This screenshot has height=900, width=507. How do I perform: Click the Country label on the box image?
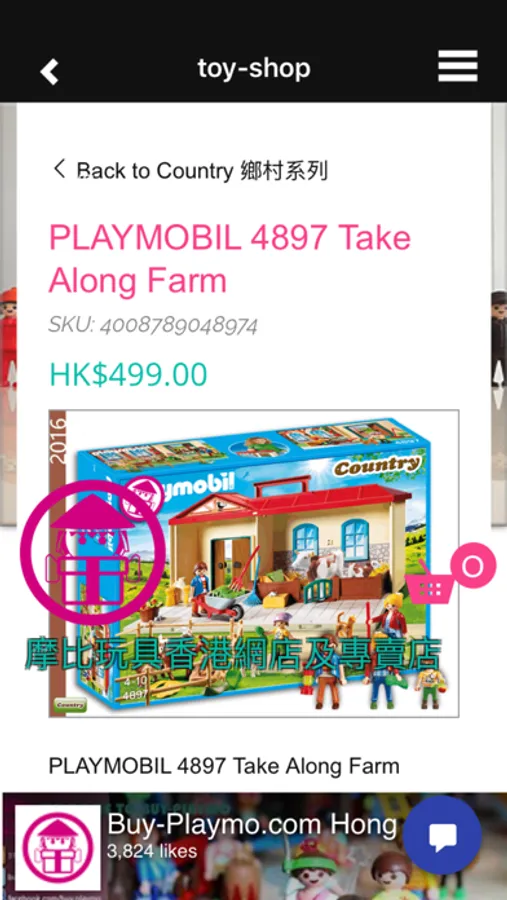point(377,466)
